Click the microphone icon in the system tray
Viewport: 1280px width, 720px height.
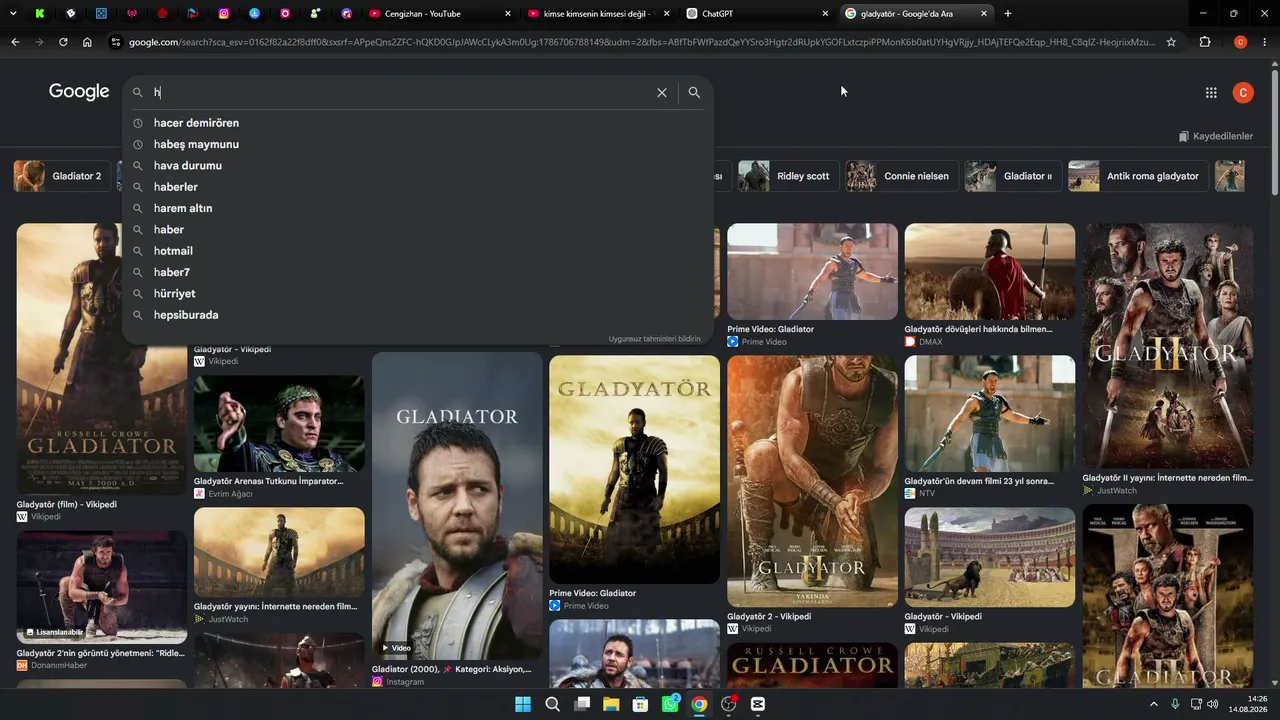click(1175, 704)
